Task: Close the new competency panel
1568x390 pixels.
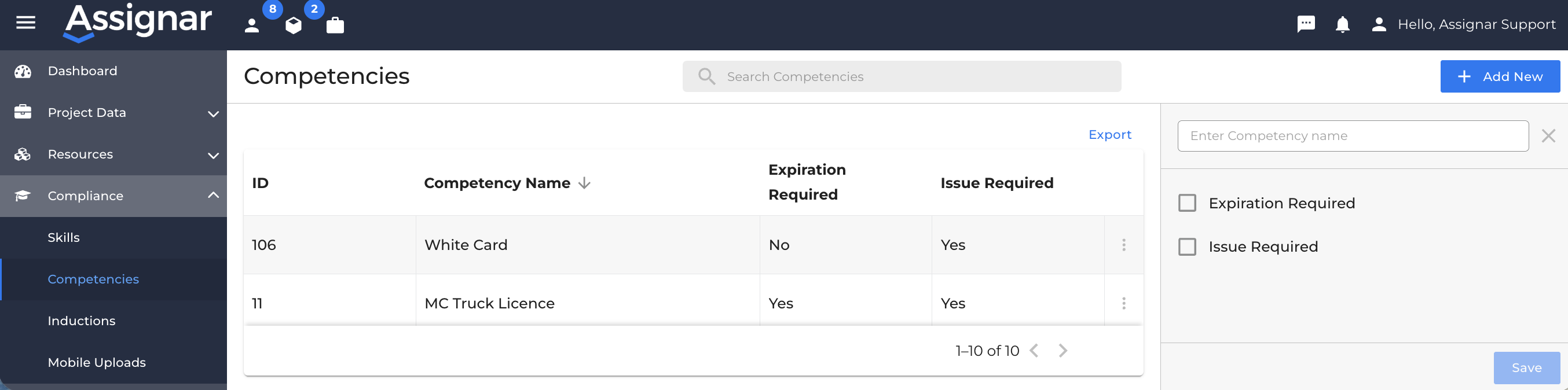Action: click(x=1548, y=135)
